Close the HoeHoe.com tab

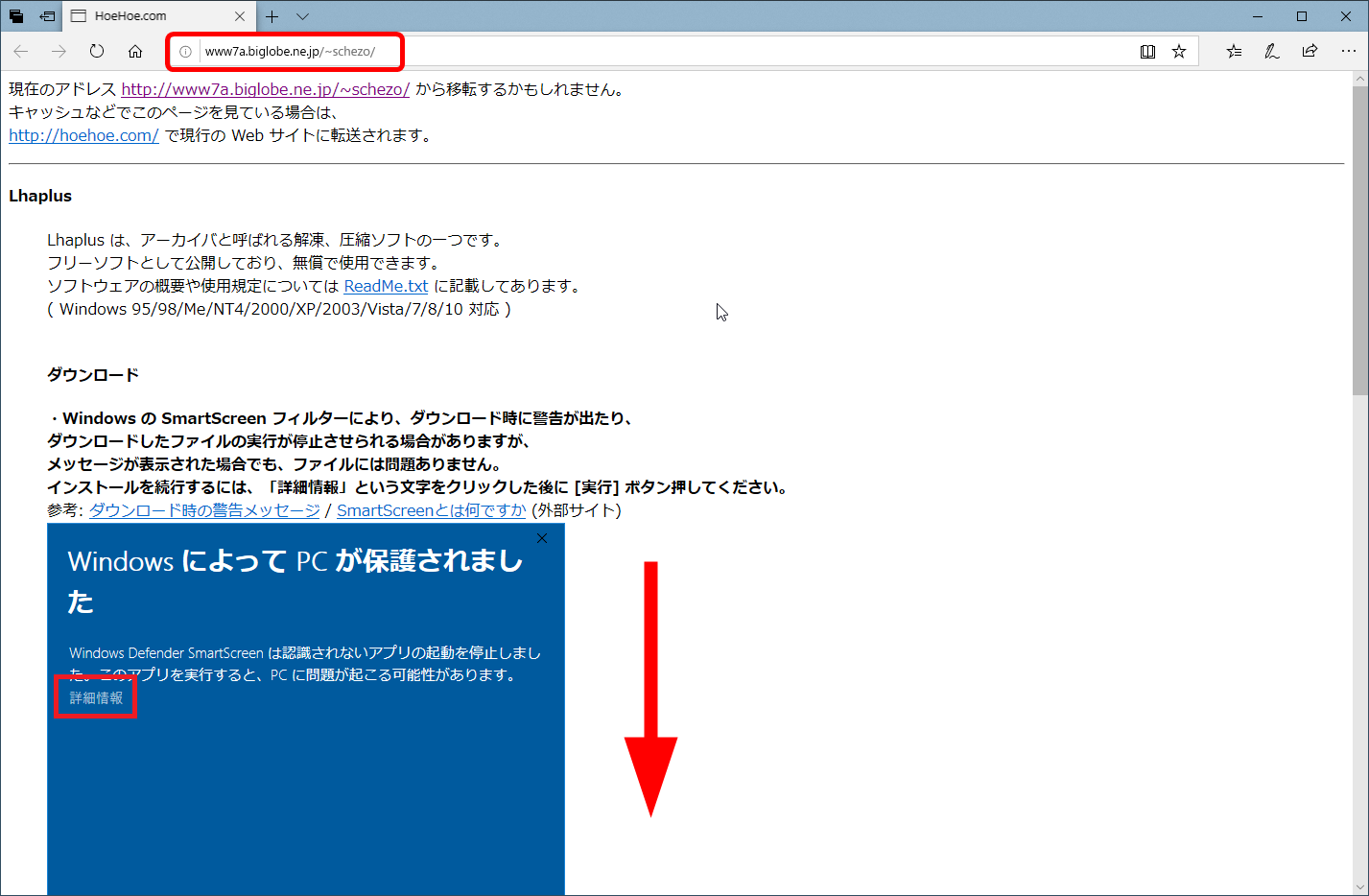(x=240, y=16)
